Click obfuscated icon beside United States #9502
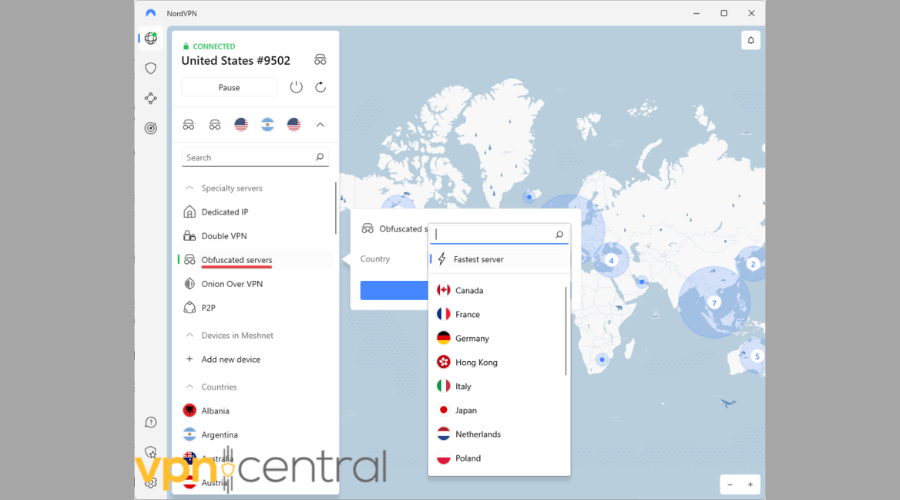Viewport: 900px width, 500px height. click(320, 60)
